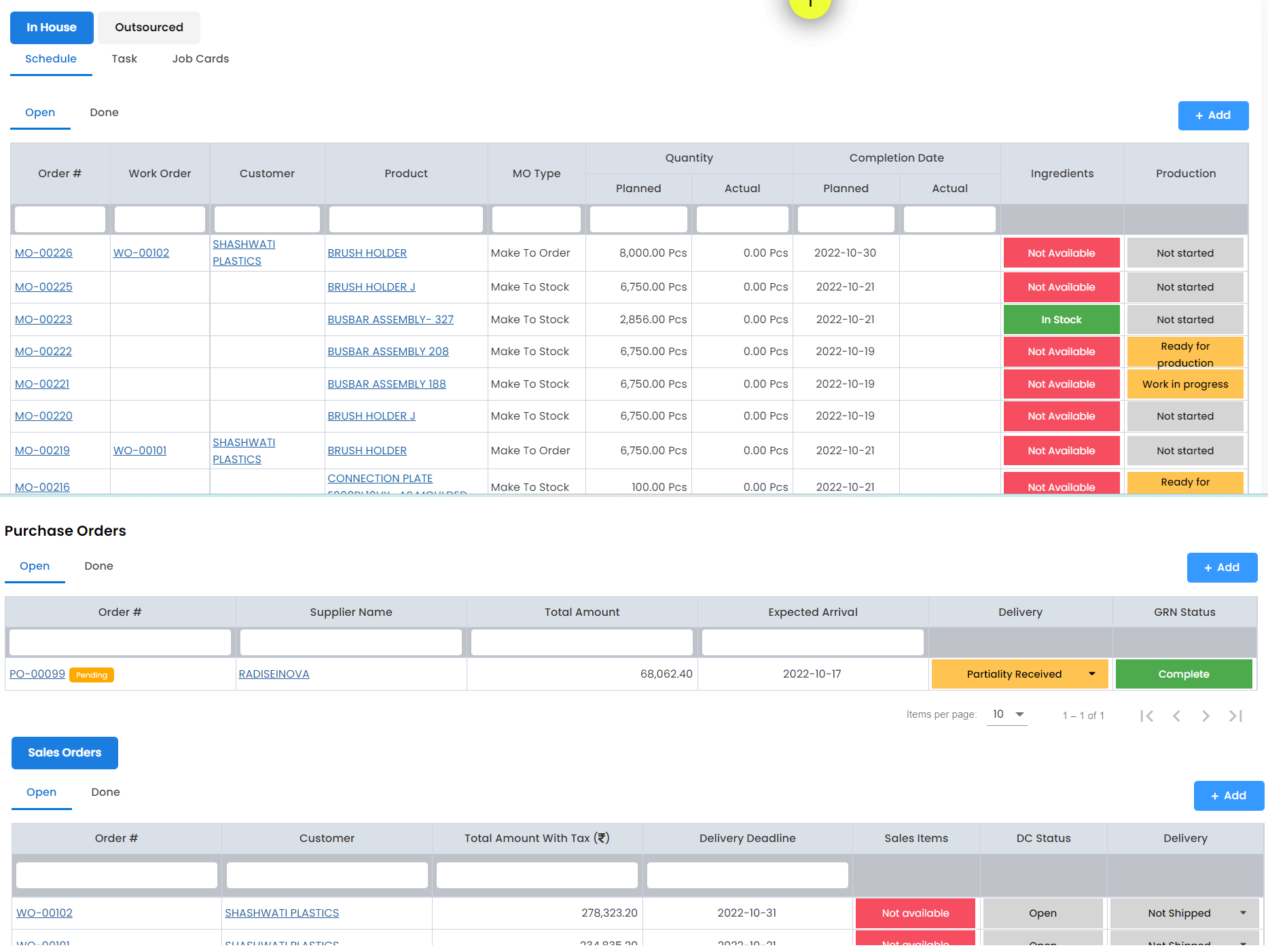Open Items per page dropdown
This screenshot has width=1268, height=952.
tap(1007, 714)
